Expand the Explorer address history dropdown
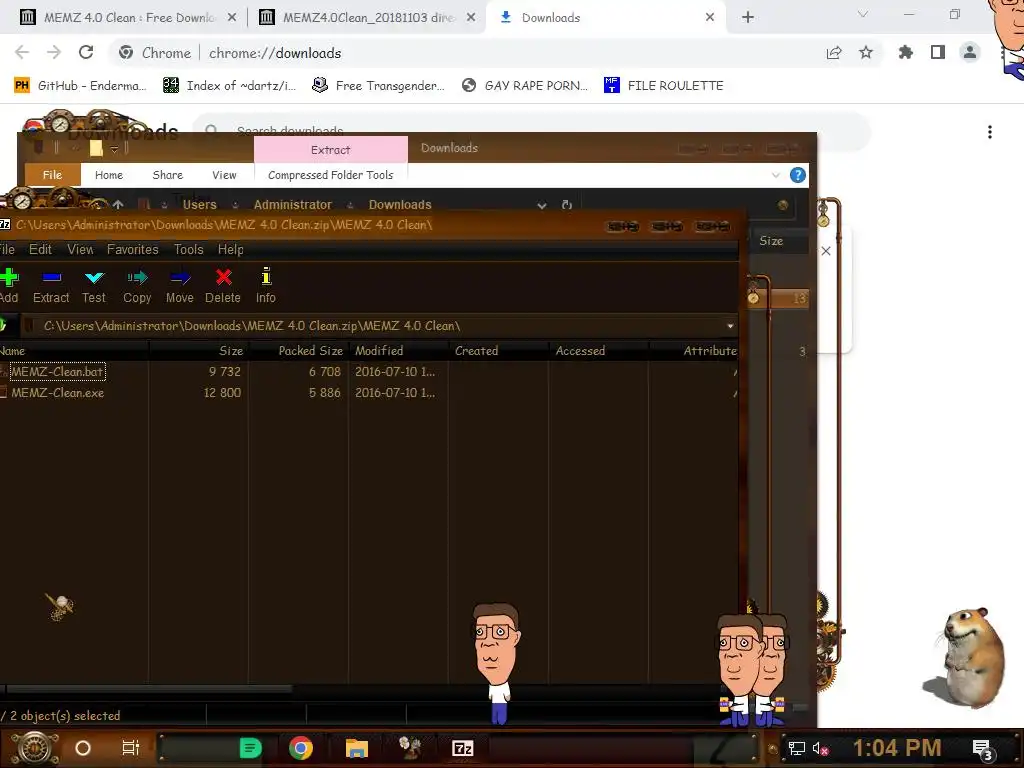The height and width of the screenshot is (768, 1024). (541, 205)
